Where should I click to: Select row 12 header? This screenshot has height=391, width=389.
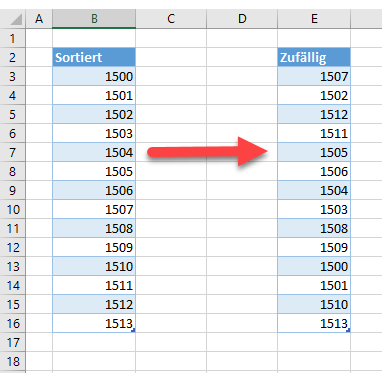pyautogui.click(x=13, y=247)
